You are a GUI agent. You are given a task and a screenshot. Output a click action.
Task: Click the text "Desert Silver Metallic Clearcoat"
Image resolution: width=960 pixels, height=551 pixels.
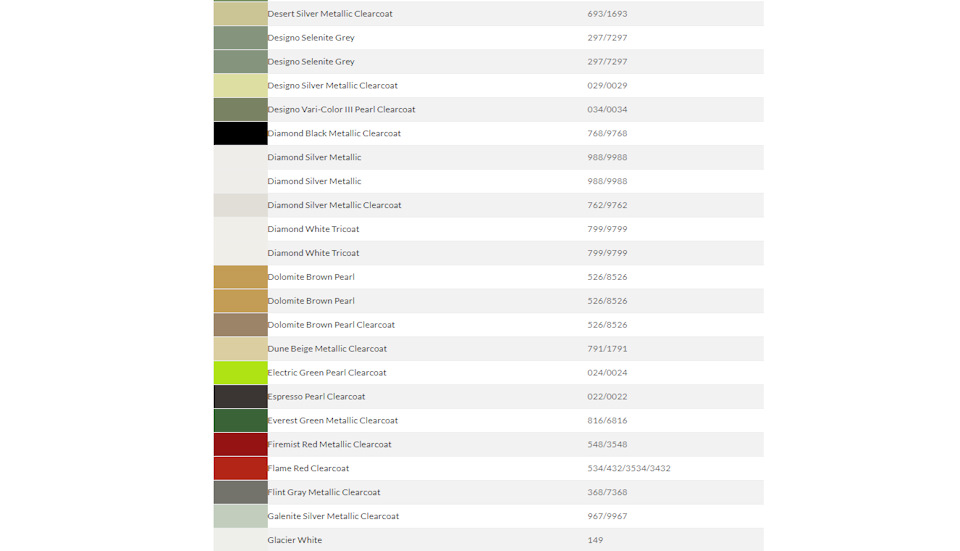pos(330,13)
